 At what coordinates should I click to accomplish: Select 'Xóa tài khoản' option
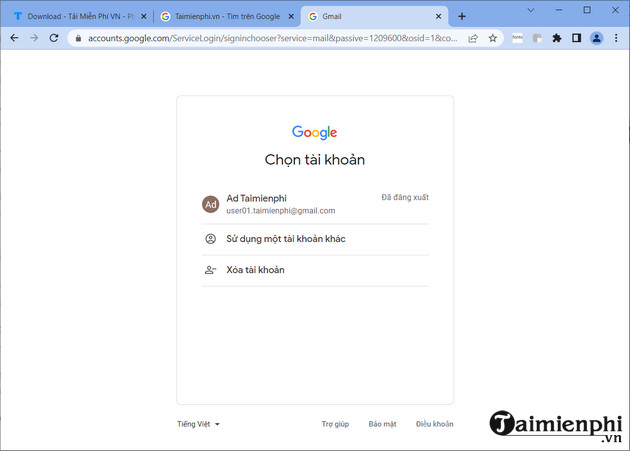click(315, 270)
